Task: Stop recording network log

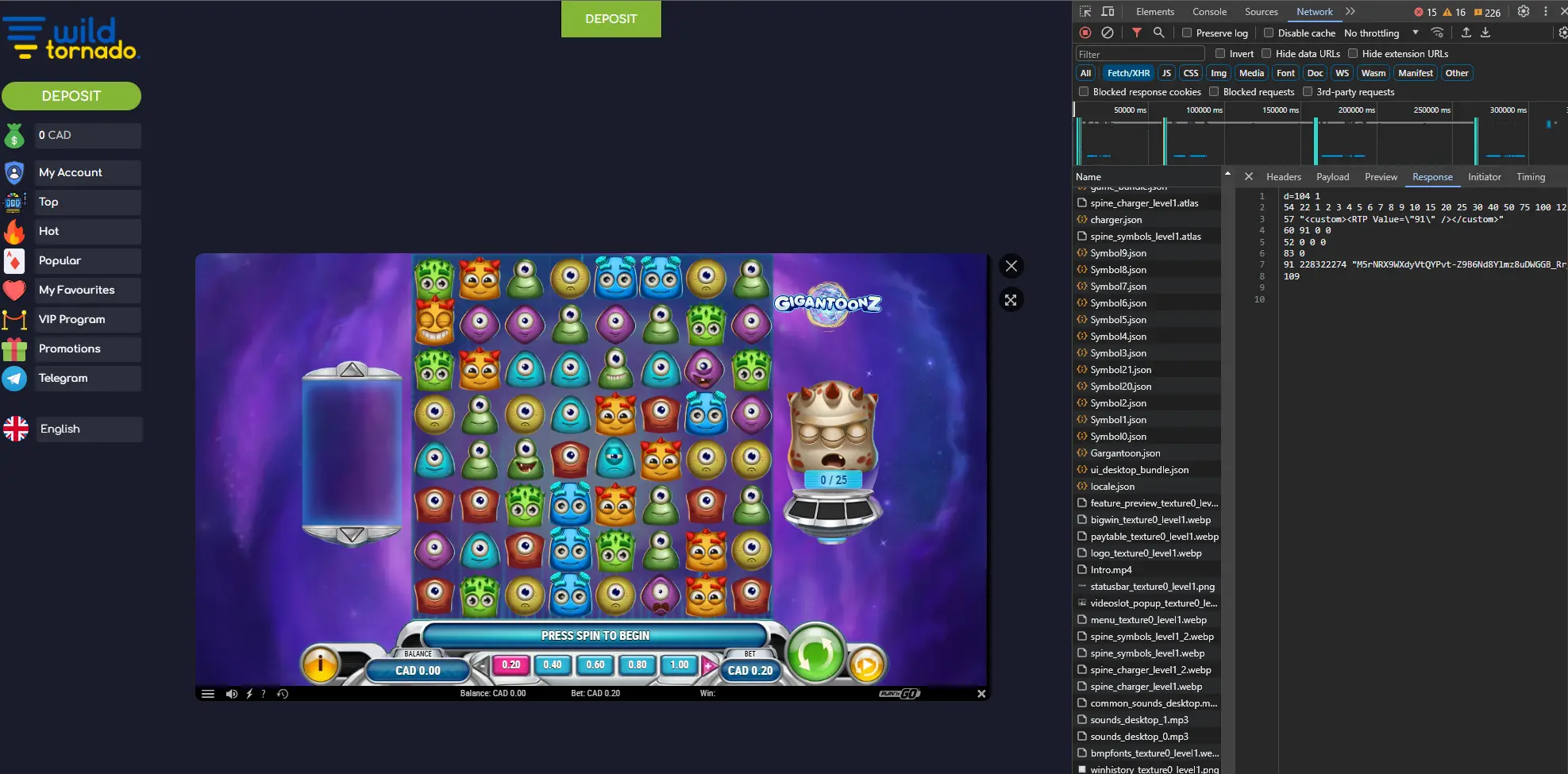Action: coord(1085,33)
